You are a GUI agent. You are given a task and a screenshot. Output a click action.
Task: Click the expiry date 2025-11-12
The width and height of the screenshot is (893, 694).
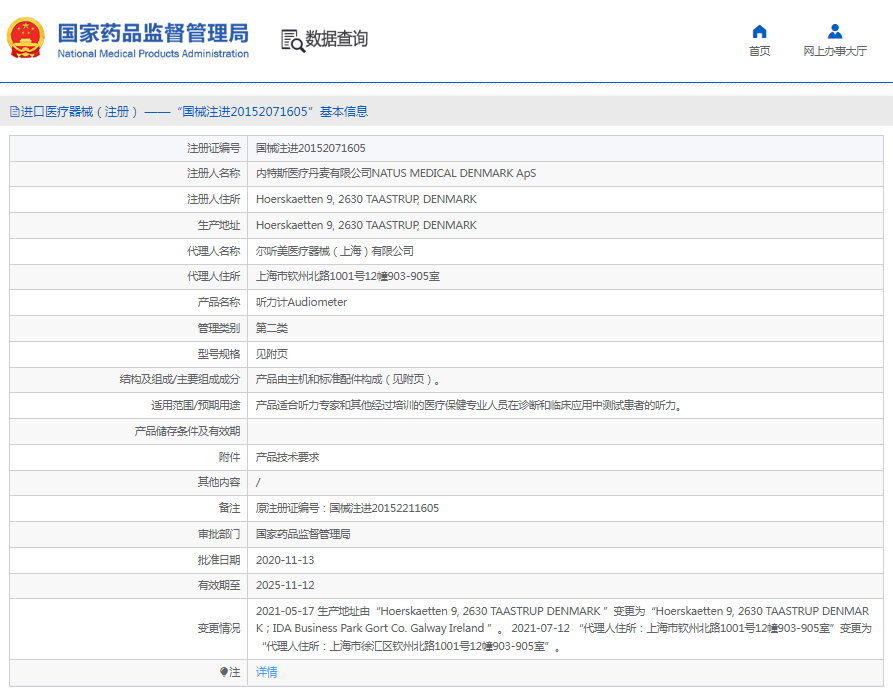point(285,585)
